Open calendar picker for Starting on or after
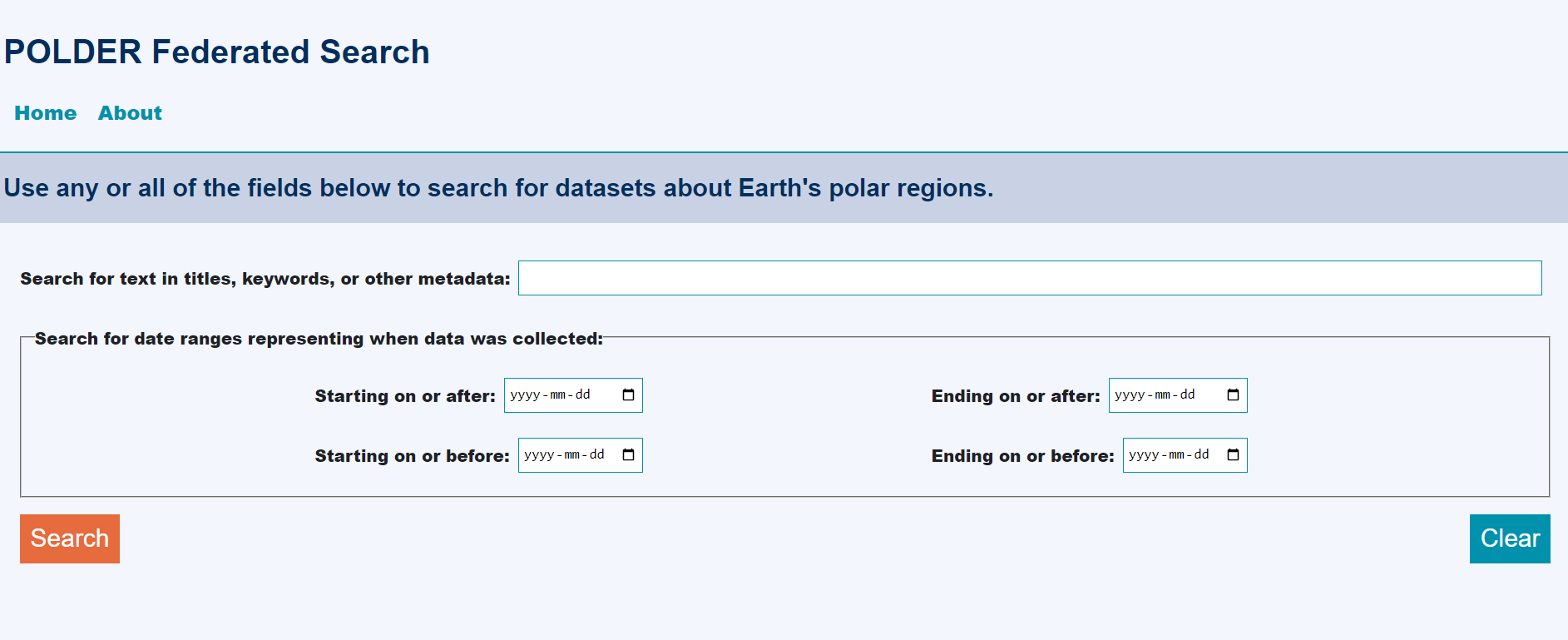1568x640 pixels. click(628, 395)
